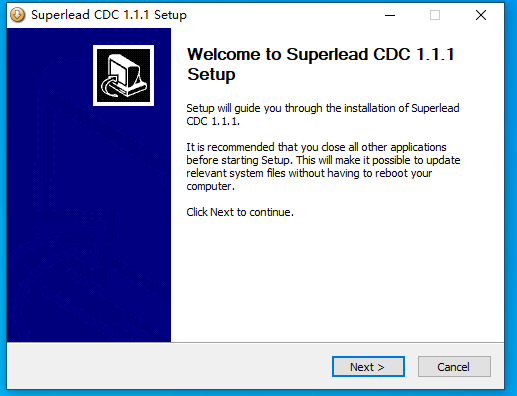Click the blue desktop background right of window
Screen dimensions: 517x396
[511, 200]
